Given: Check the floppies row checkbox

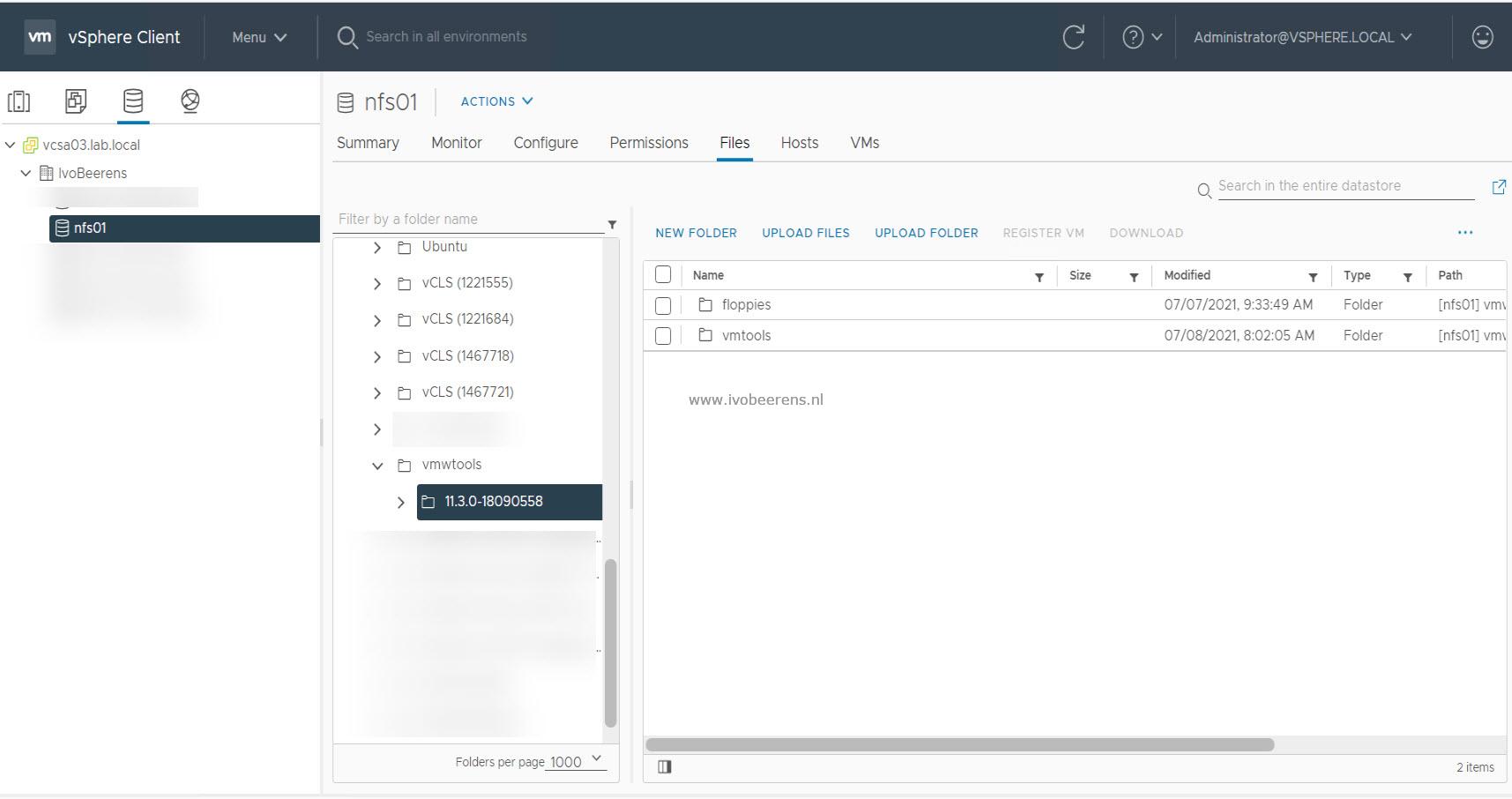Looking at the screenshot, I should (663, 305).
